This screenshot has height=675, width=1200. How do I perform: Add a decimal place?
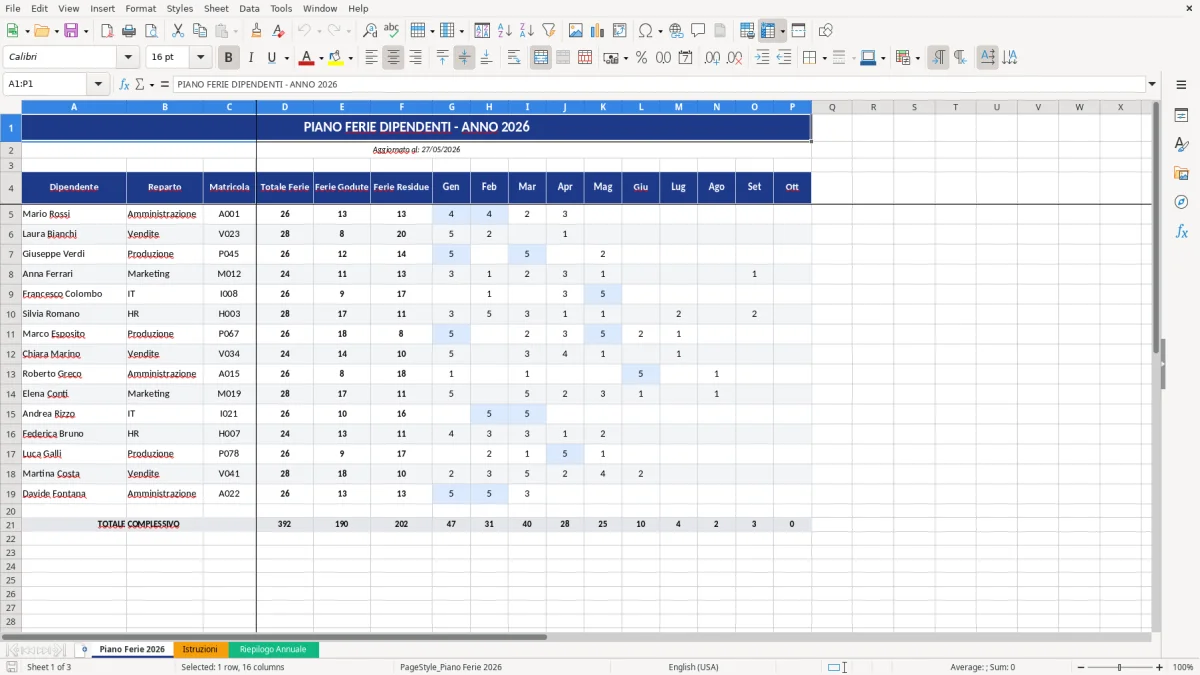pyautogui.click(x=713, y=58)
